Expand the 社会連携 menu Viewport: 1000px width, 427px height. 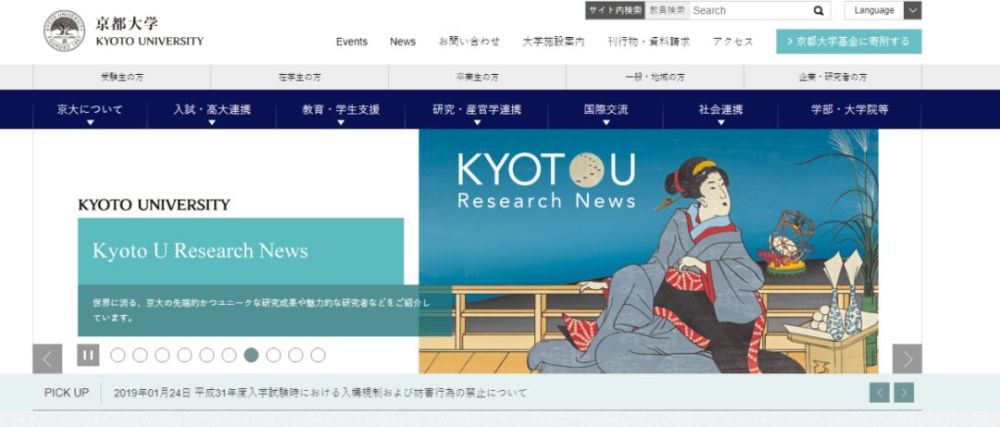click(x=721, y=110)
